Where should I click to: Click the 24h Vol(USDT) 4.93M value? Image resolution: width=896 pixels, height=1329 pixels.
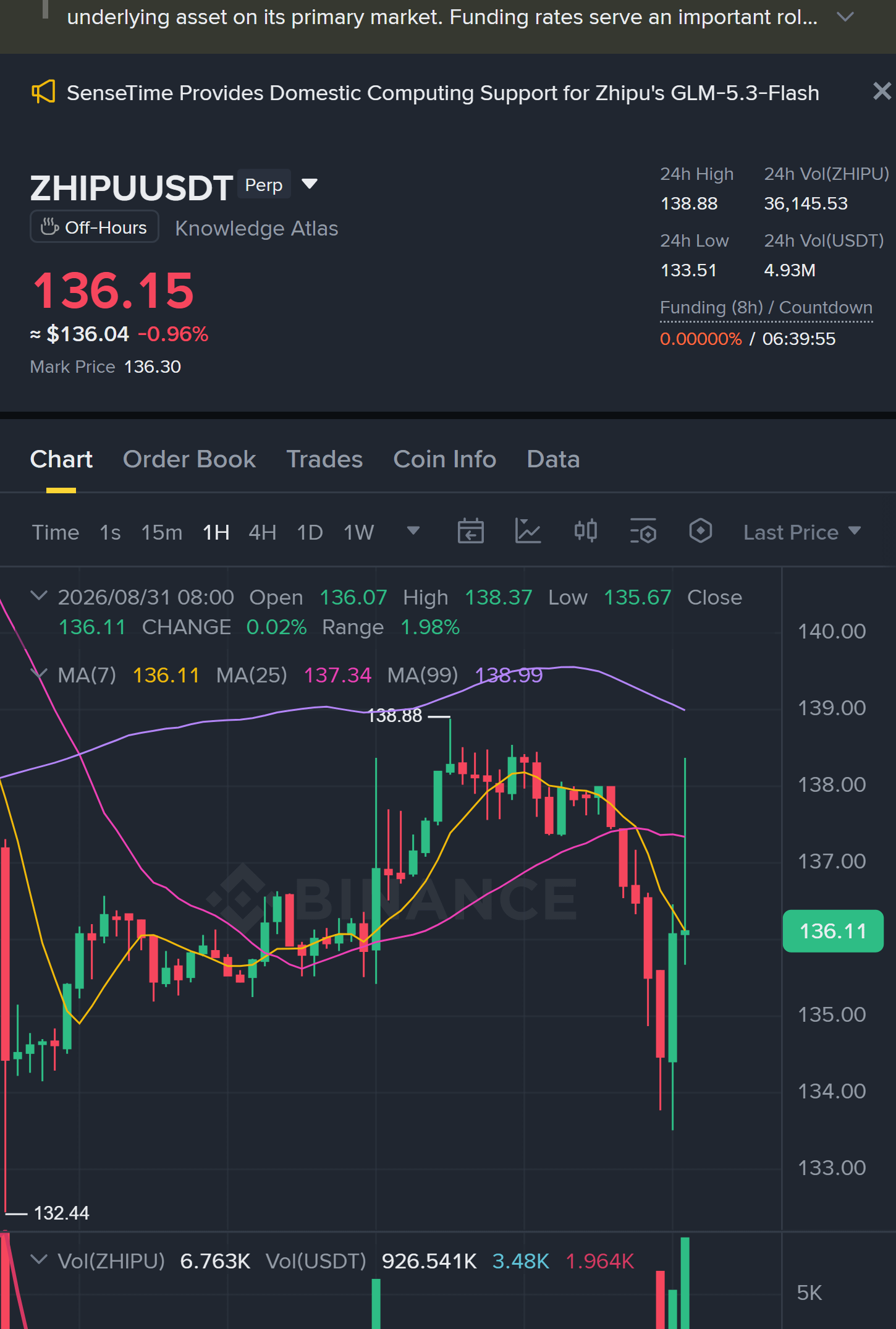click(x=790, y=270)
